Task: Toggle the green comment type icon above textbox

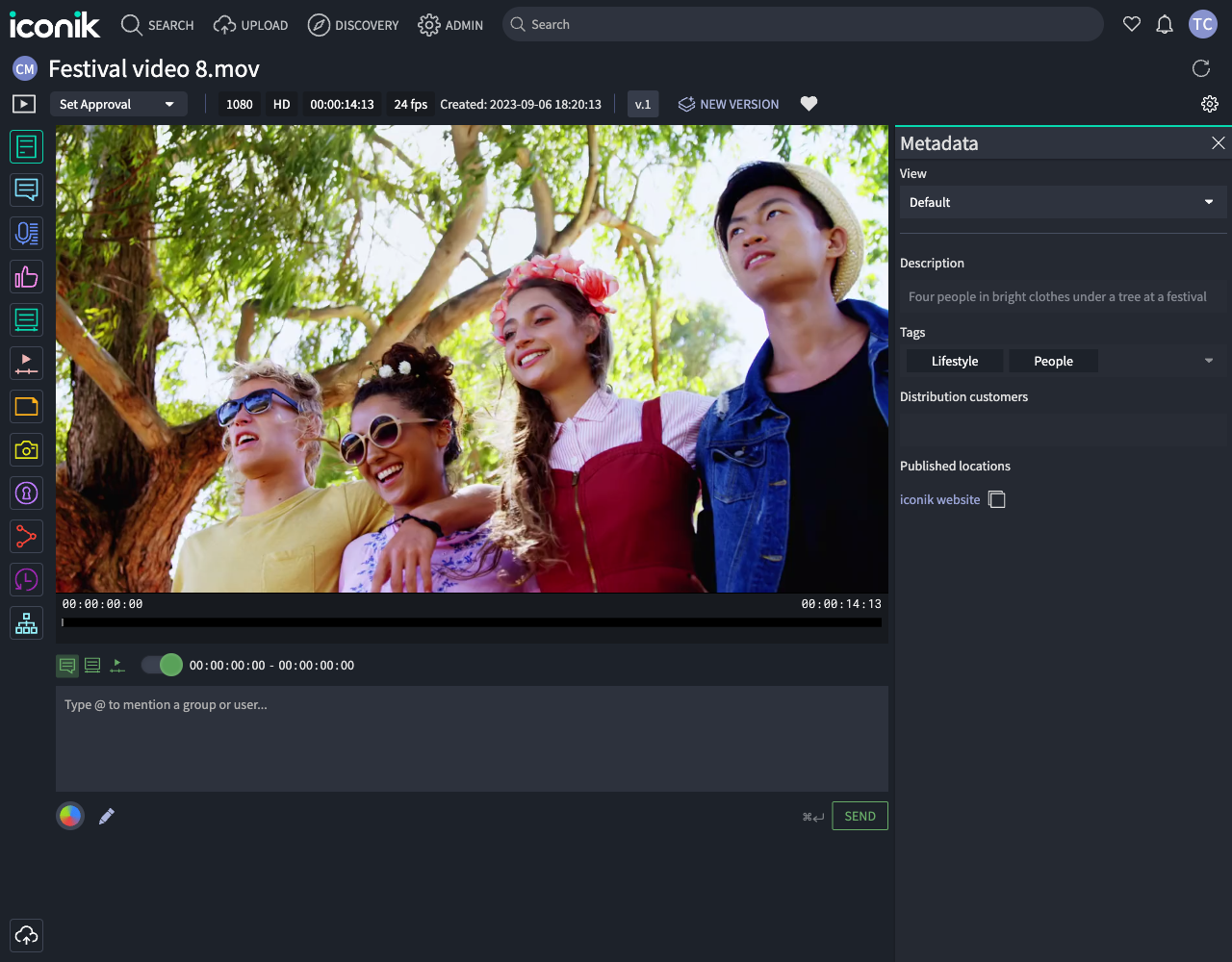Action: (x=67, y=665)
